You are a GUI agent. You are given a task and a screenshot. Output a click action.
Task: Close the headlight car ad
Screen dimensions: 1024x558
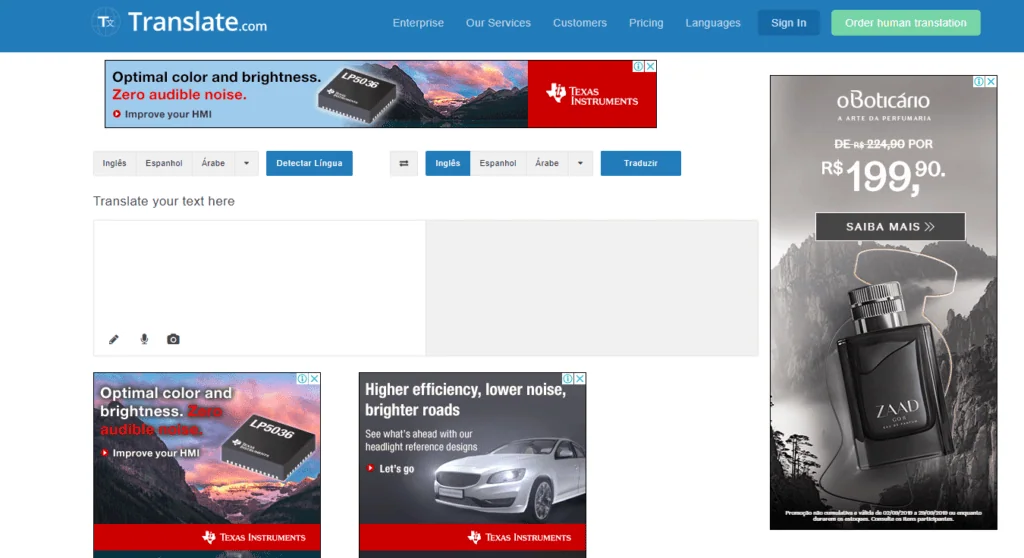click(580, 378)
